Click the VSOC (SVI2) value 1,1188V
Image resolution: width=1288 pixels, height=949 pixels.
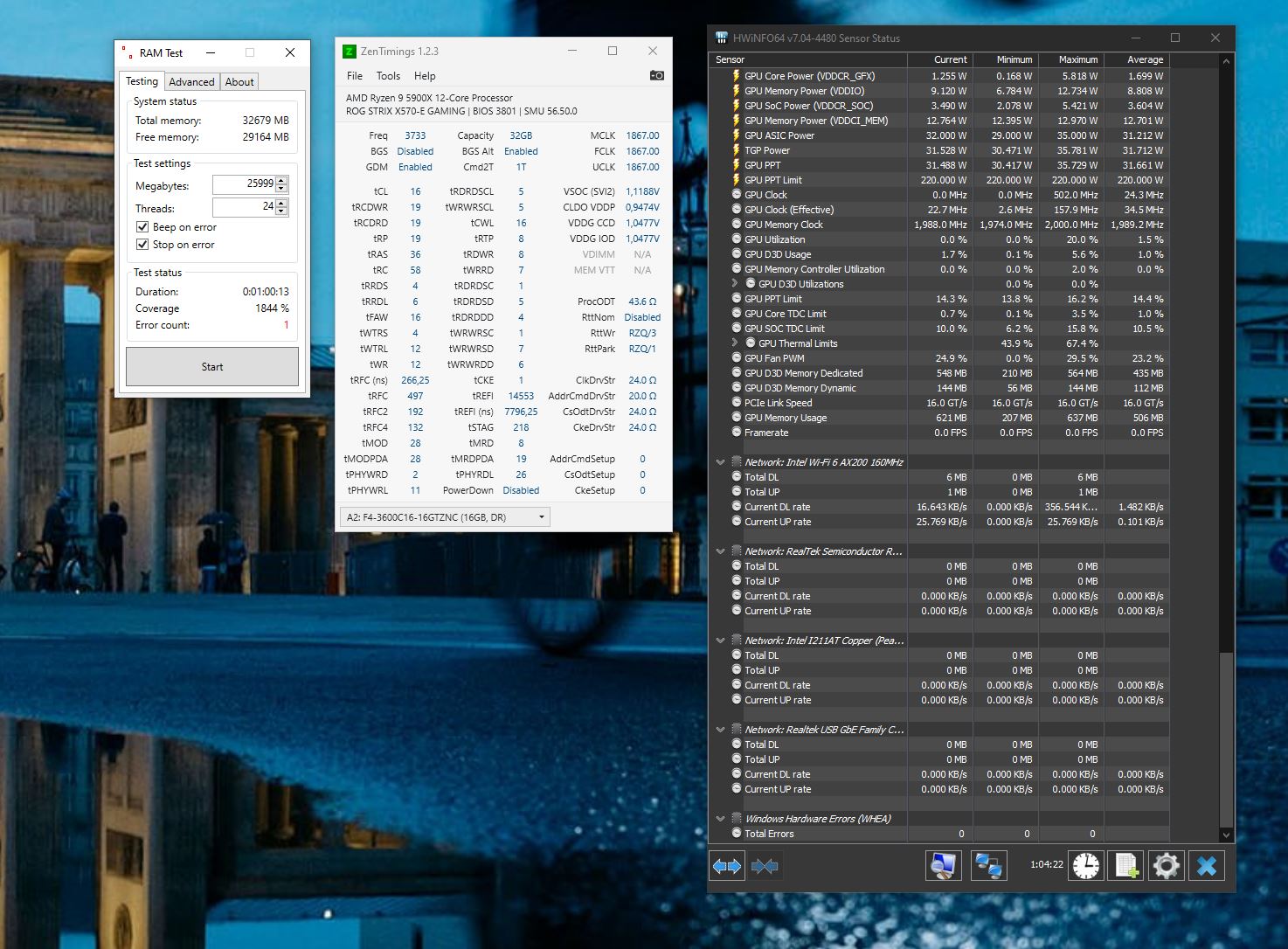pyautogui.click(x=642, y=191)
